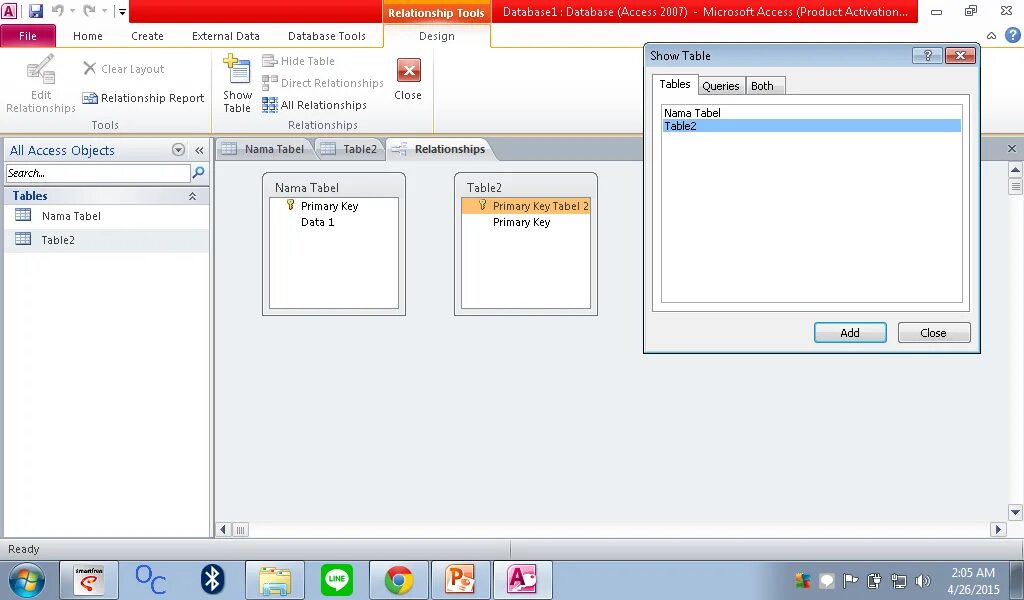The height and width of the screenshot is (600, 1024).
Task: Switch to the Table2 document tab
Action: click(350, 149)
